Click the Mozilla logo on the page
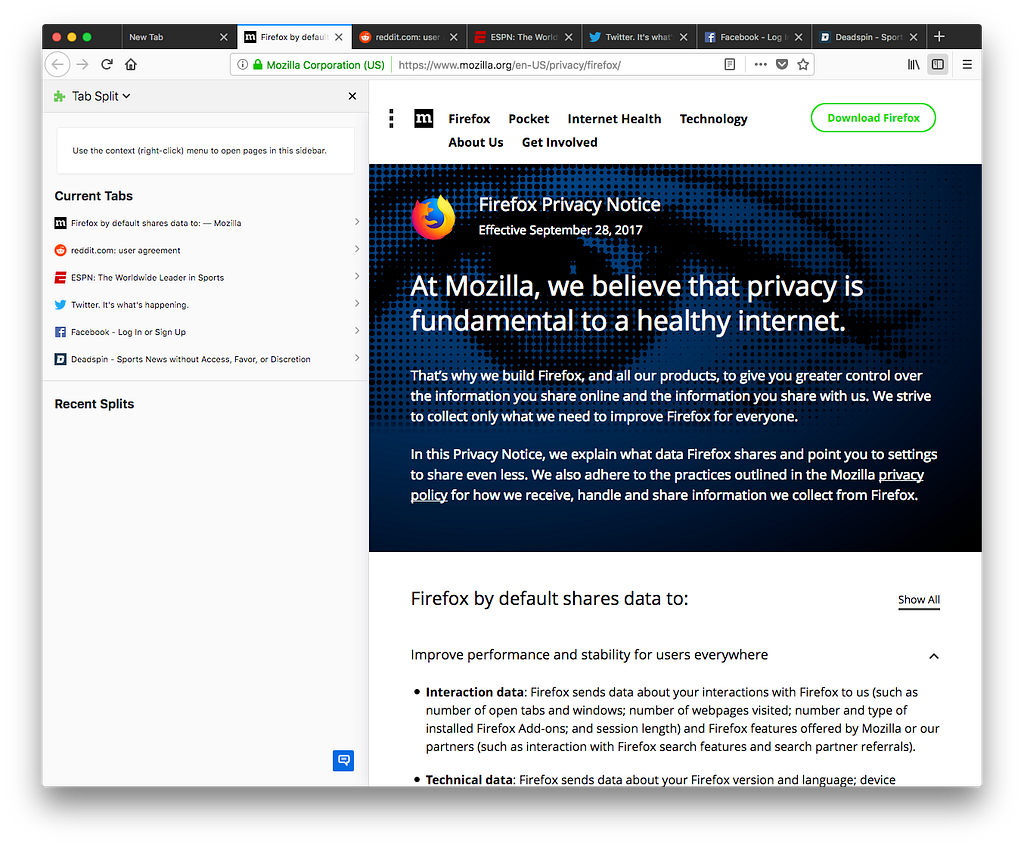The width and height of the screenshot is (1024, 847). tap(424, 118)
